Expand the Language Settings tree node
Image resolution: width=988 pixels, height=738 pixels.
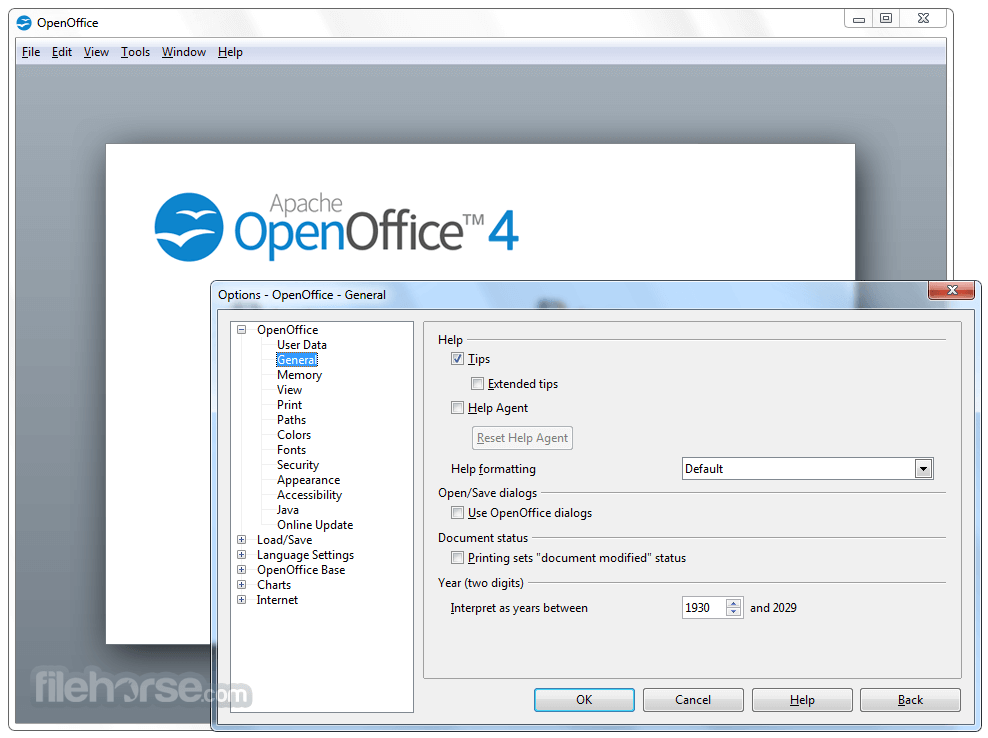click(241, 555)
